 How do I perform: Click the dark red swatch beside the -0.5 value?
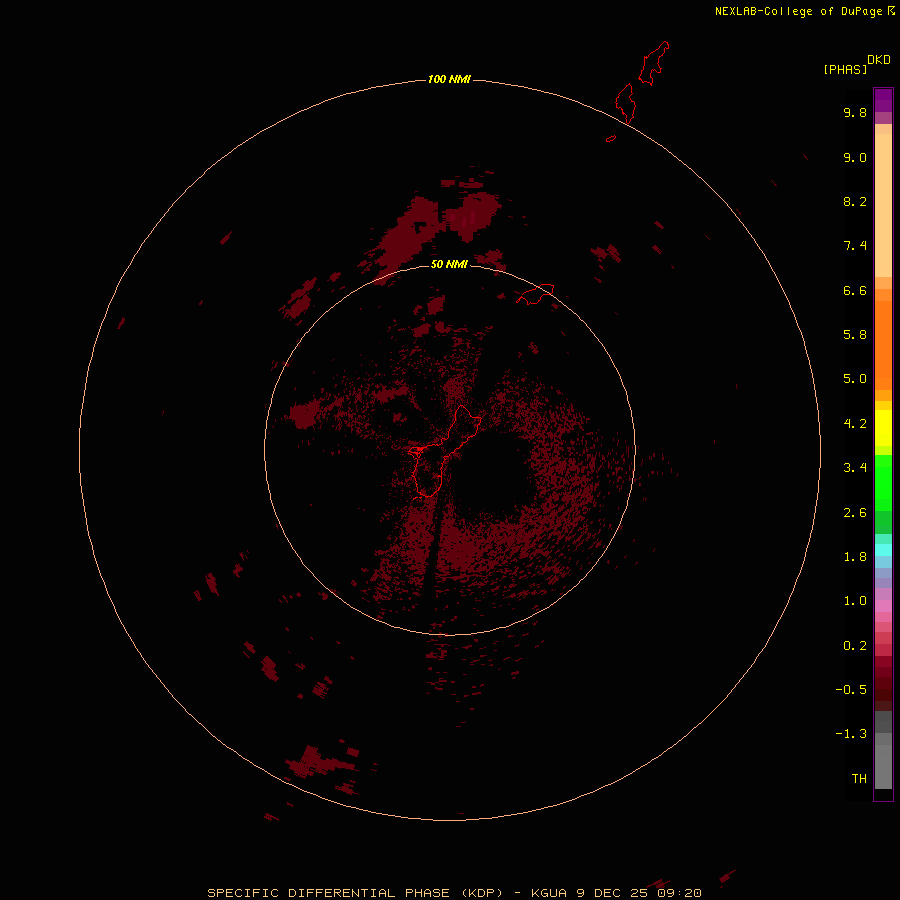pos(883,688)
